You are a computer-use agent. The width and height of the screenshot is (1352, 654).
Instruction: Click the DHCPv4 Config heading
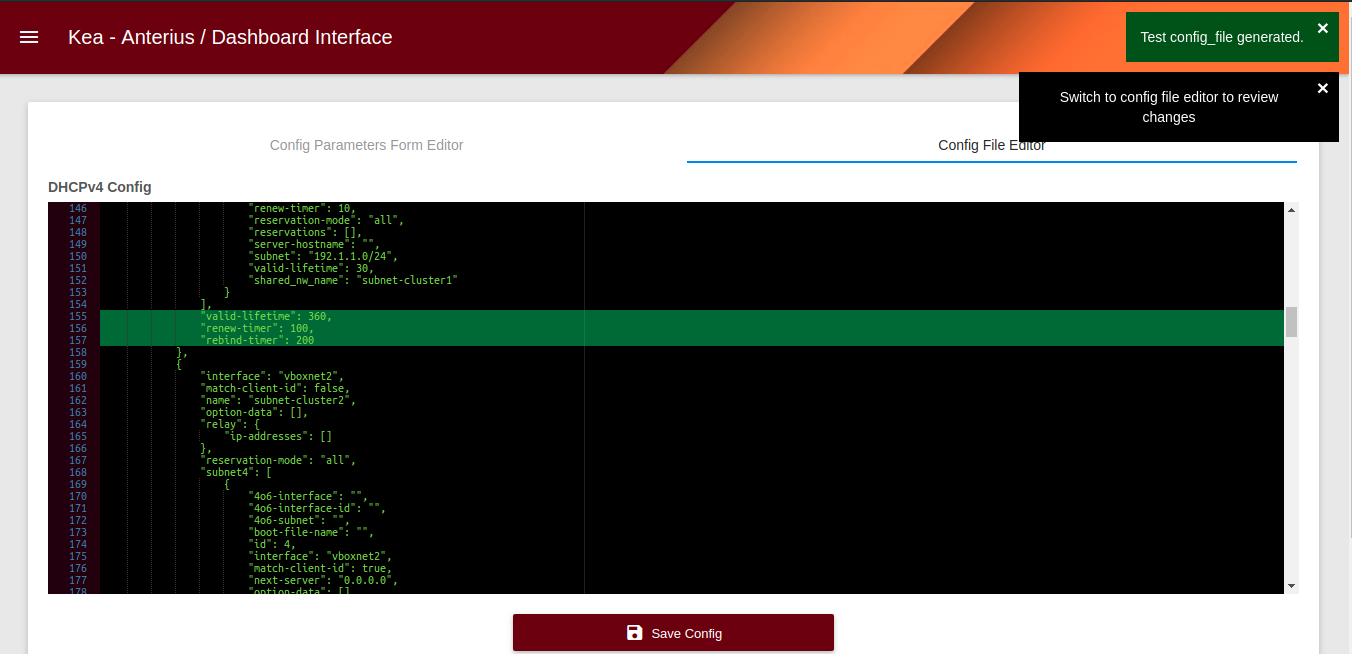coord(100,187)
